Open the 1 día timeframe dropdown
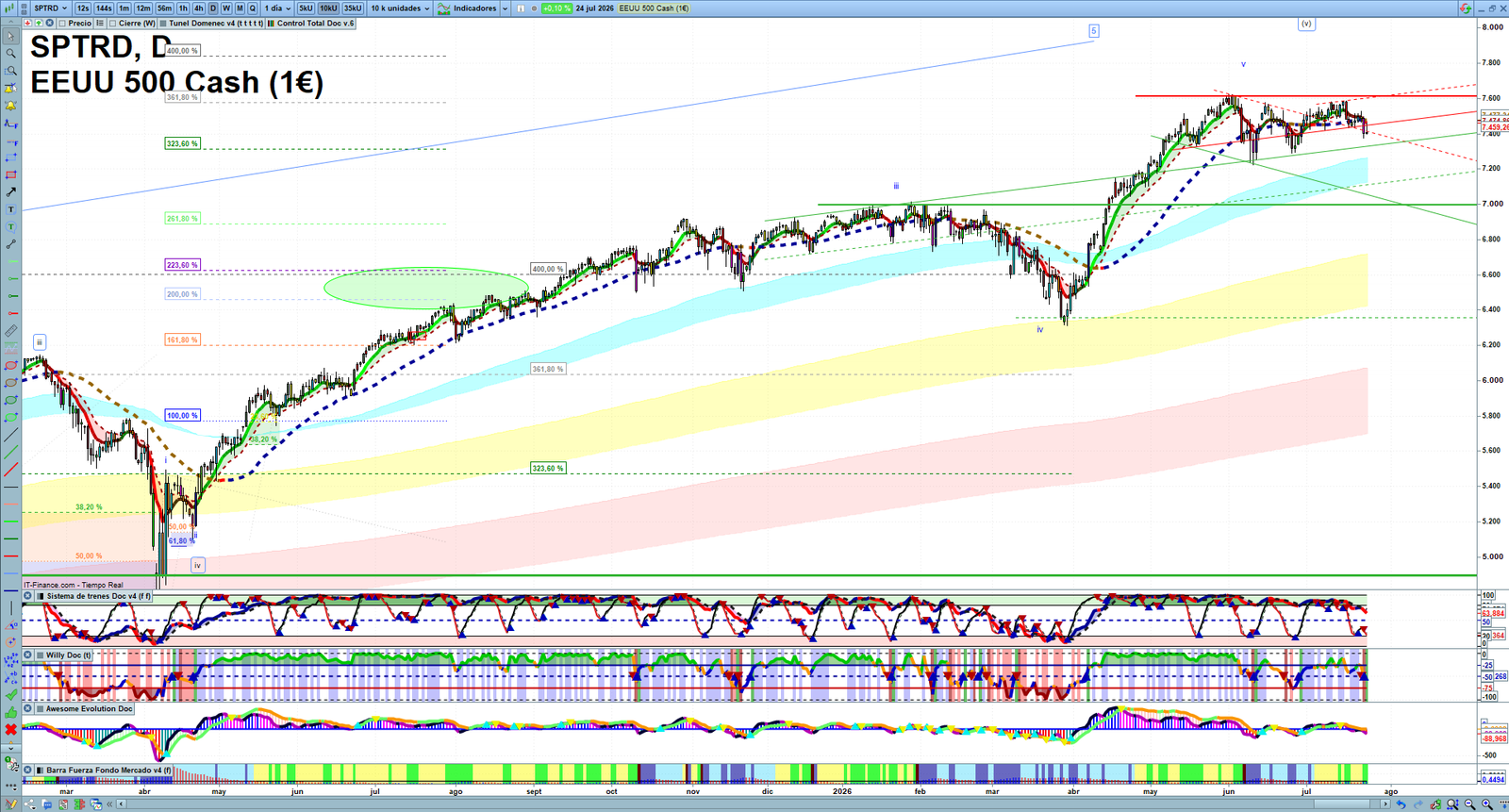This screenshot has height=812, width=1509. pos(277,8)
